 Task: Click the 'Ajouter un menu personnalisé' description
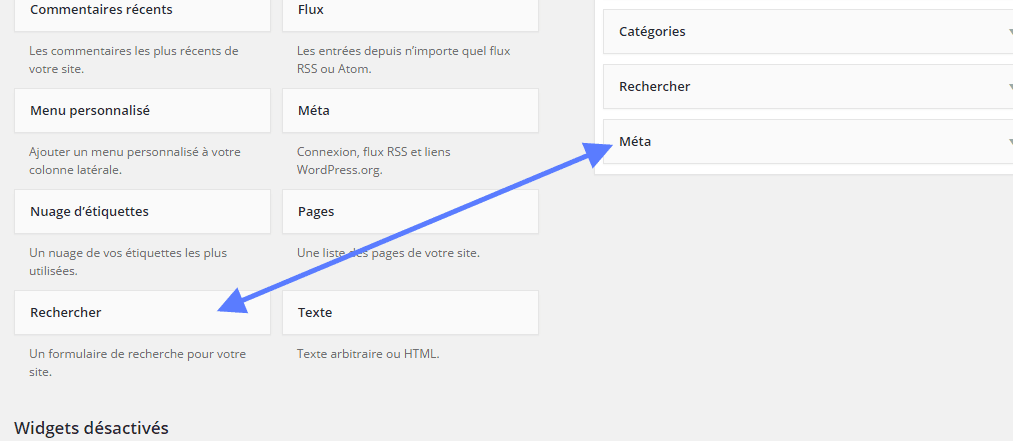pyautogui.click(x=135, y=161)
